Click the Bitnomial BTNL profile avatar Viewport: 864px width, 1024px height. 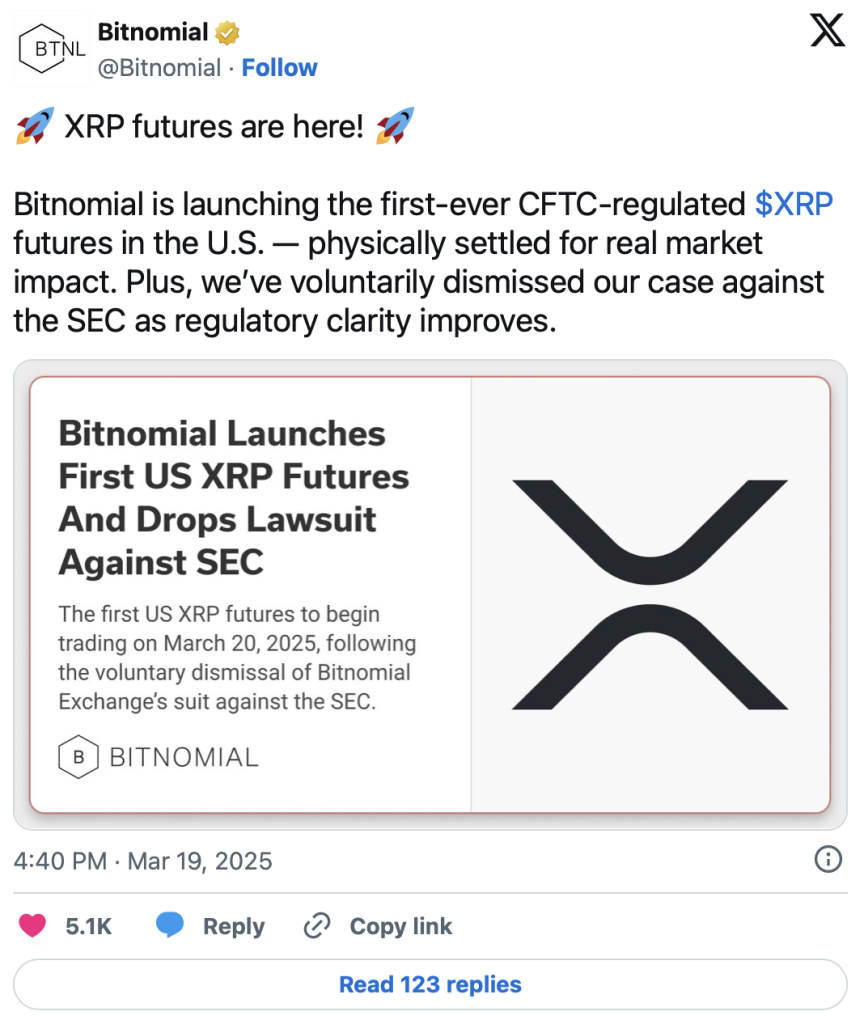52,49
